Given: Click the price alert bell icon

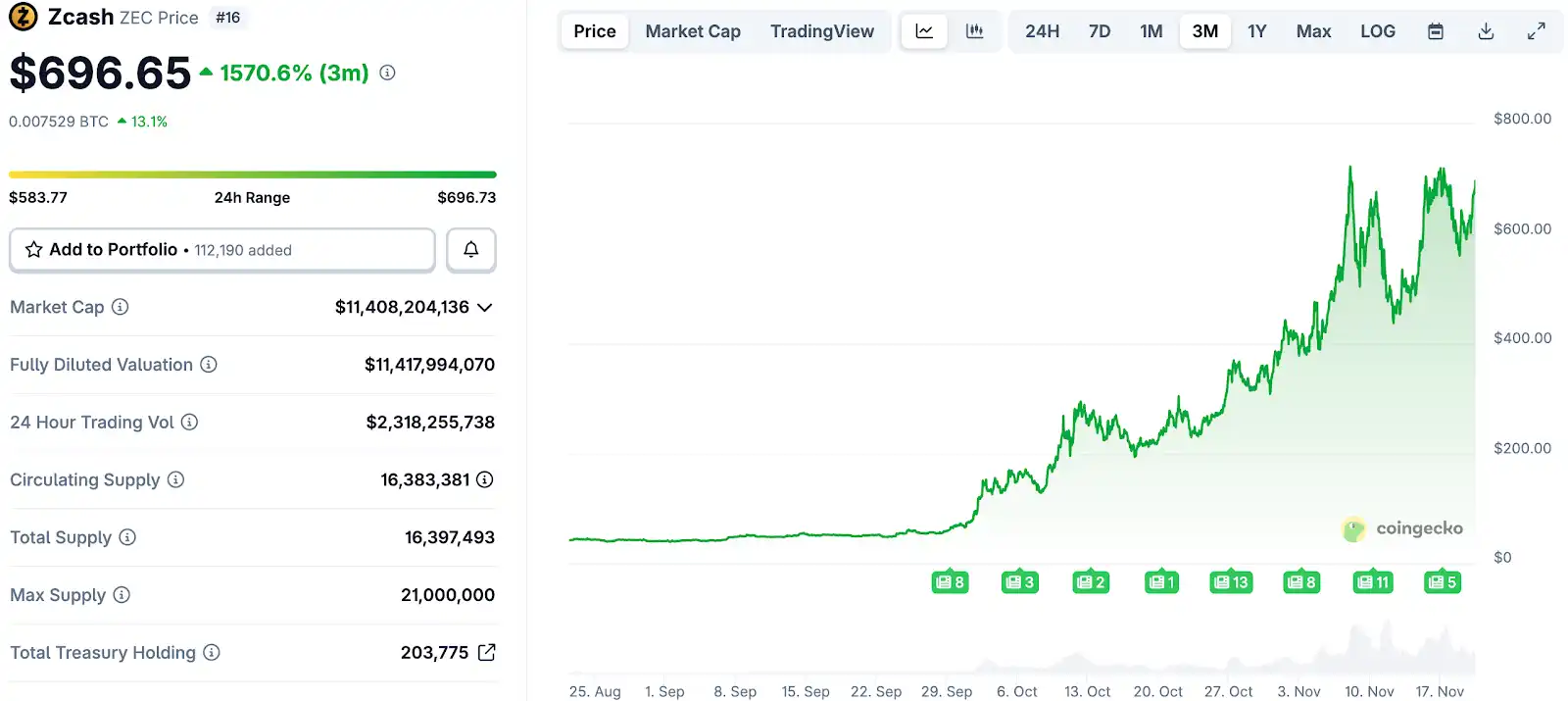Looking at the screenshot, I should (x=470, y=250).
